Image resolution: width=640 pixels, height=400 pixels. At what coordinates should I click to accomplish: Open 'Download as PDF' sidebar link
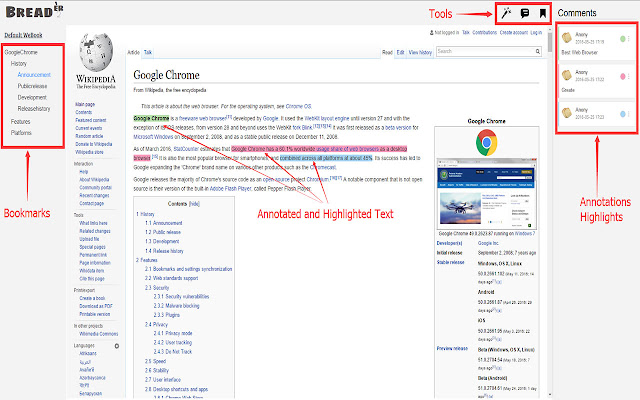[96, 306]
